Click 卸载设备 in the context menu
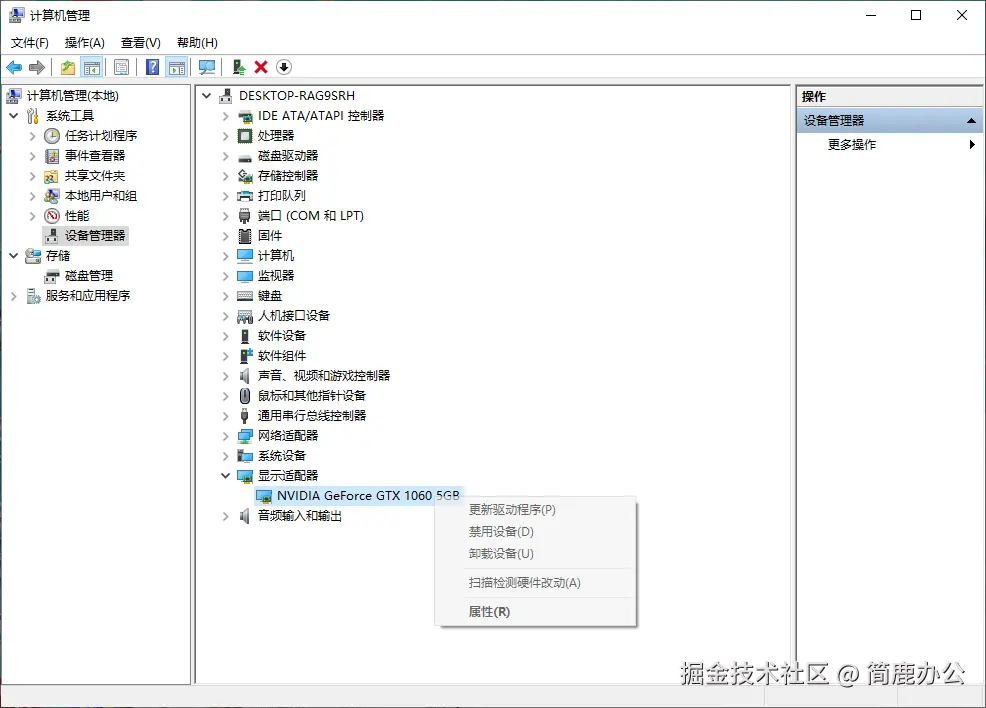Screen dimensions: 986x708 click(x=500, y=554)
